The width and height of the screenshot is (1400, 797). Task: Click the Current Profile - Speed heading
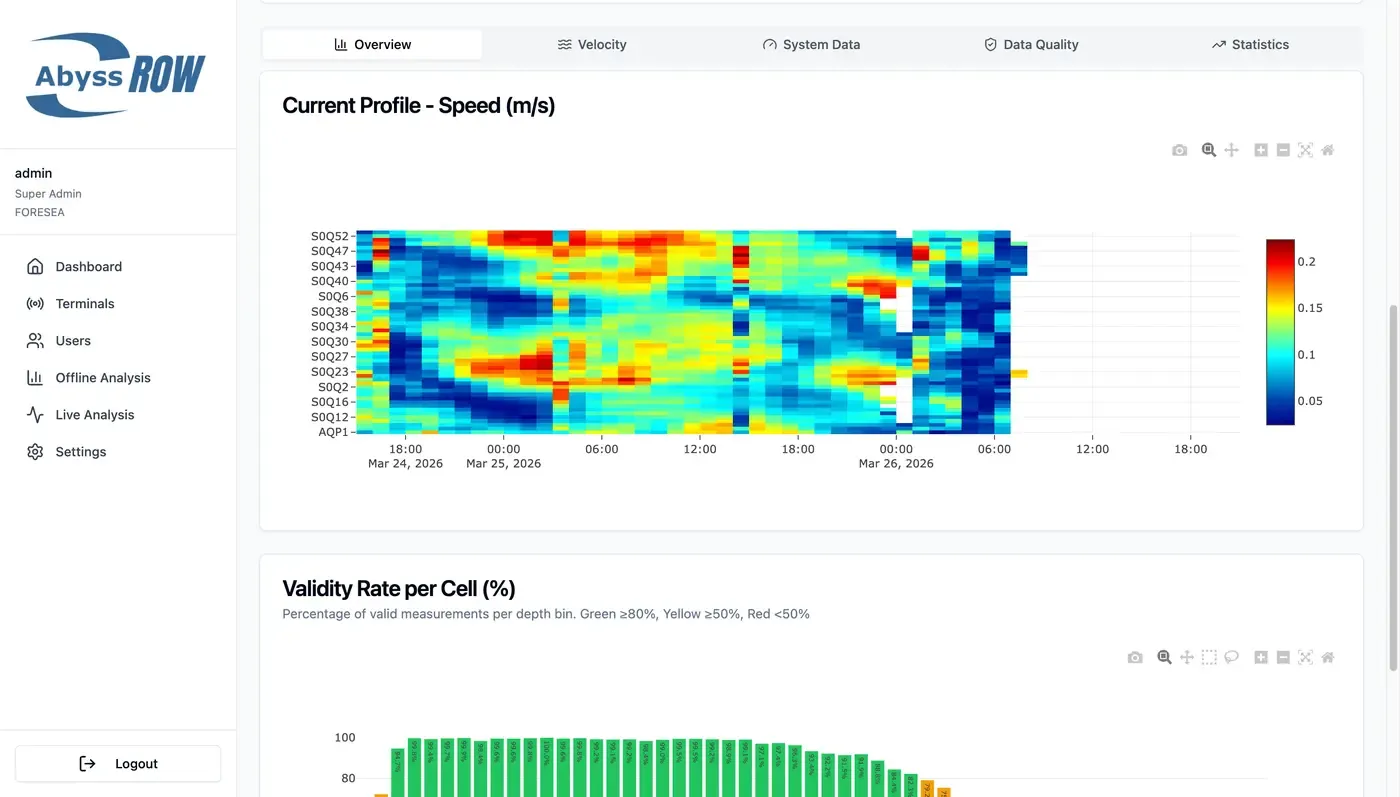(419, 105)
